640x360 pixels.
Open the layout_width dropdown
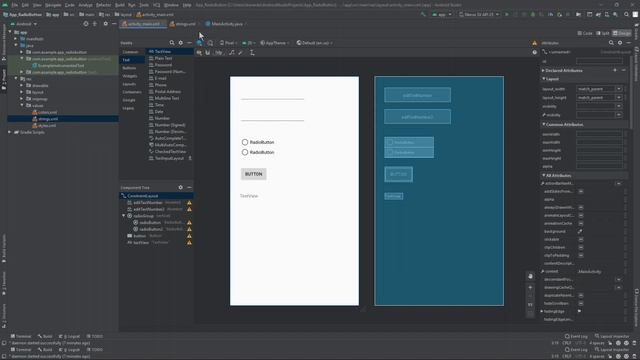[x=619, y=89]
